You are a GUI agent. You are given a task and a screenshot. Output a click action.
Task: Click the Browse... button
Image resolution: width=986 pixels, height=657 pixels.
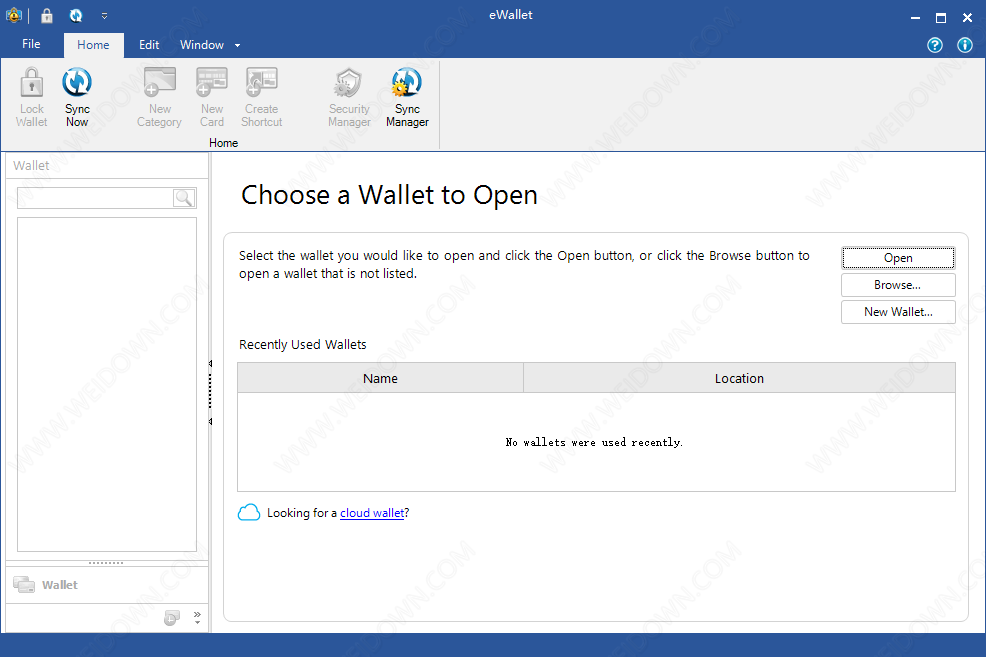[x=898, y=285]
